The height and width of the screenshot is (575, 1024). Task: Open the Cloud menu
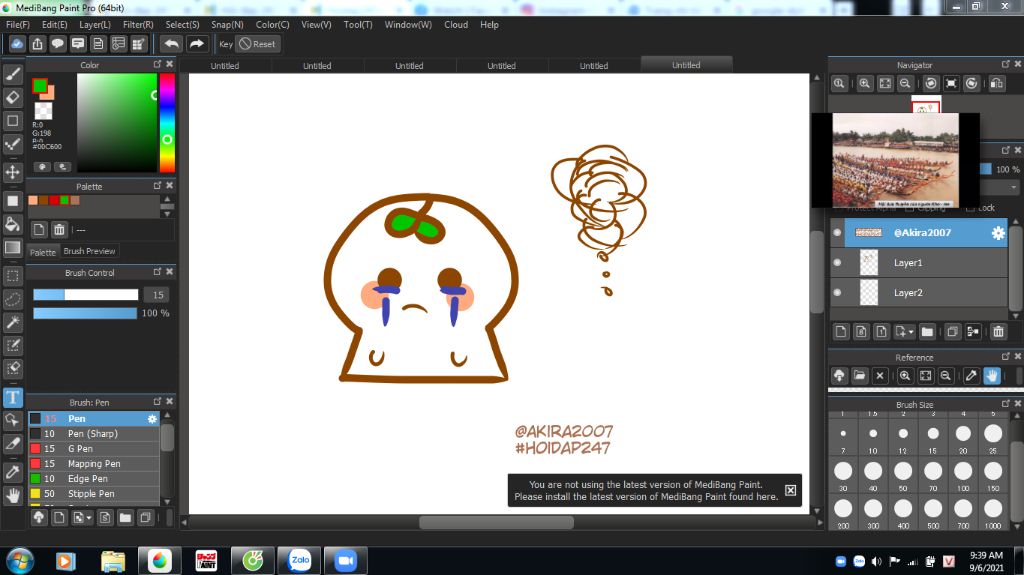pos(456,25)
